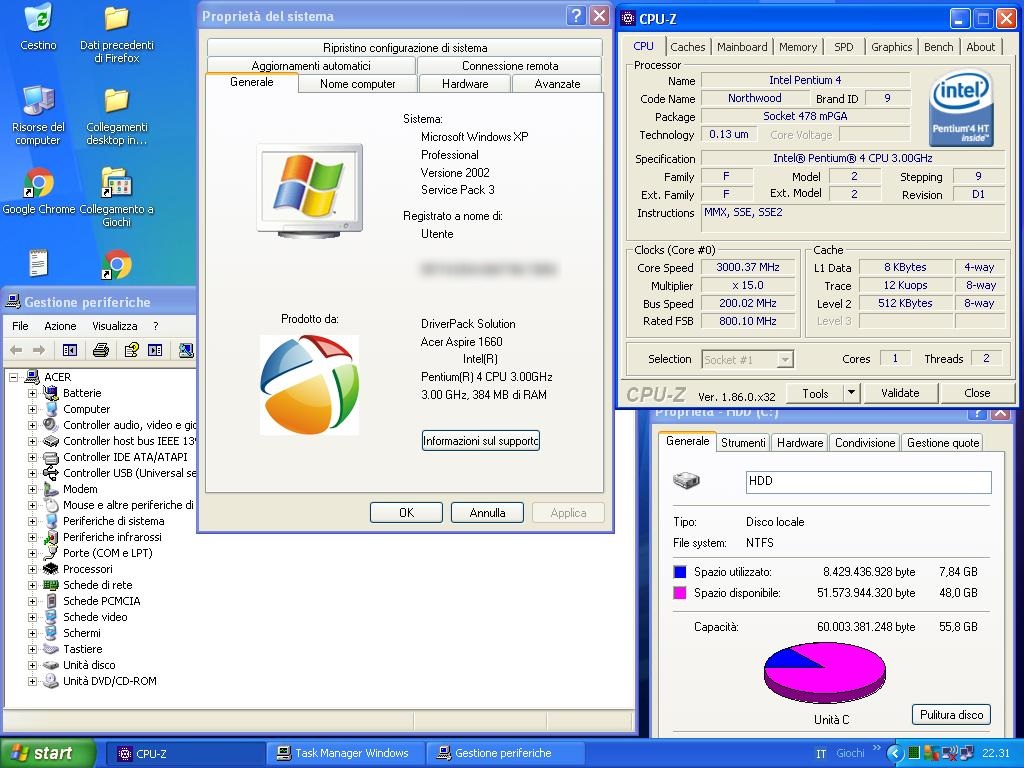
Task: Click the Close button in CPU-Z
Action: pyautogui.click(x=977, y=393)
